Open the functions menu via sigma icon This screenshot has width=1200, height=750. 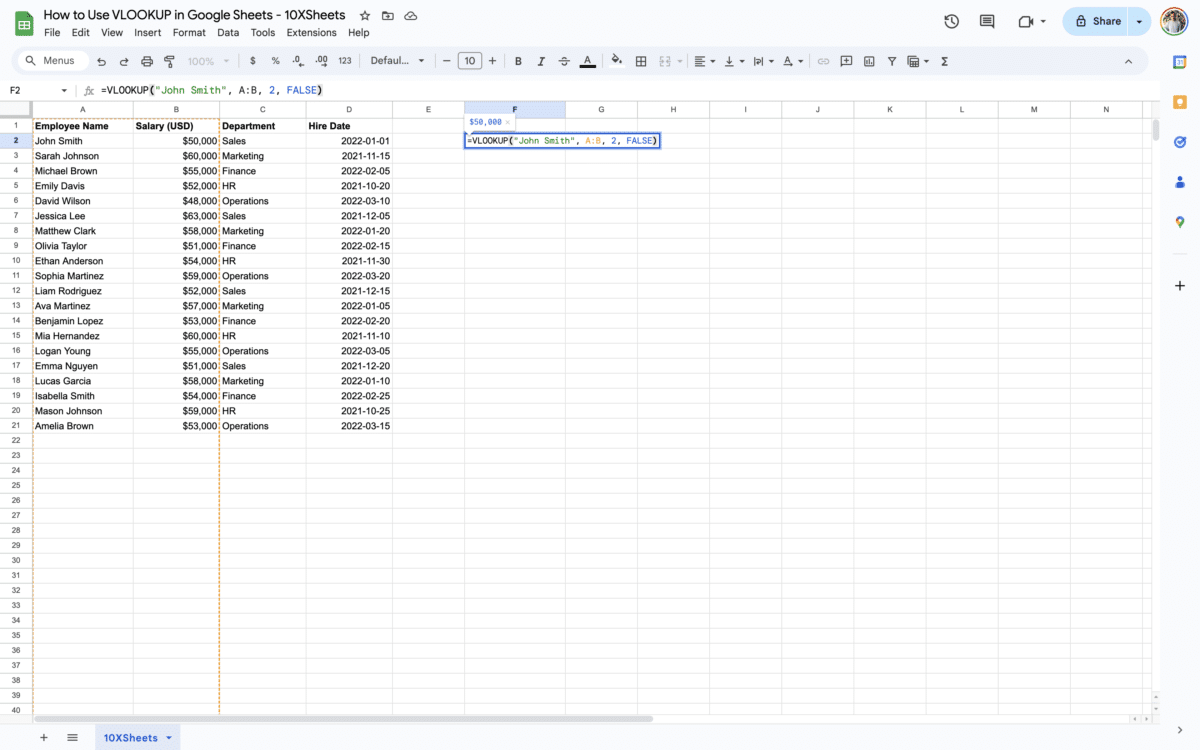point(944,61)
